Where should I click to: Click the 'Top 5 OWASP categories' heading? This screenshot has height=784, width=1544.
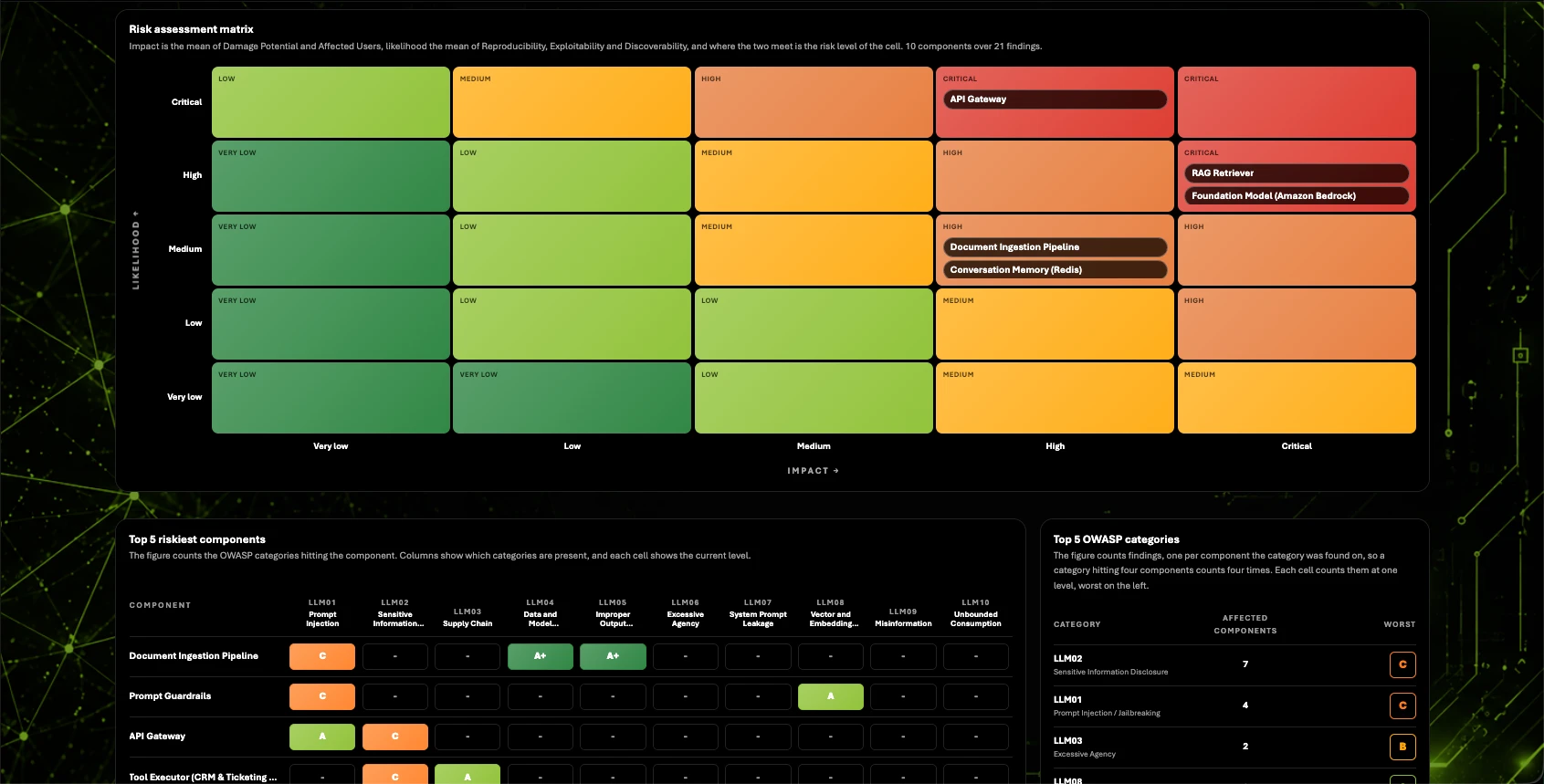point(1117,539)
